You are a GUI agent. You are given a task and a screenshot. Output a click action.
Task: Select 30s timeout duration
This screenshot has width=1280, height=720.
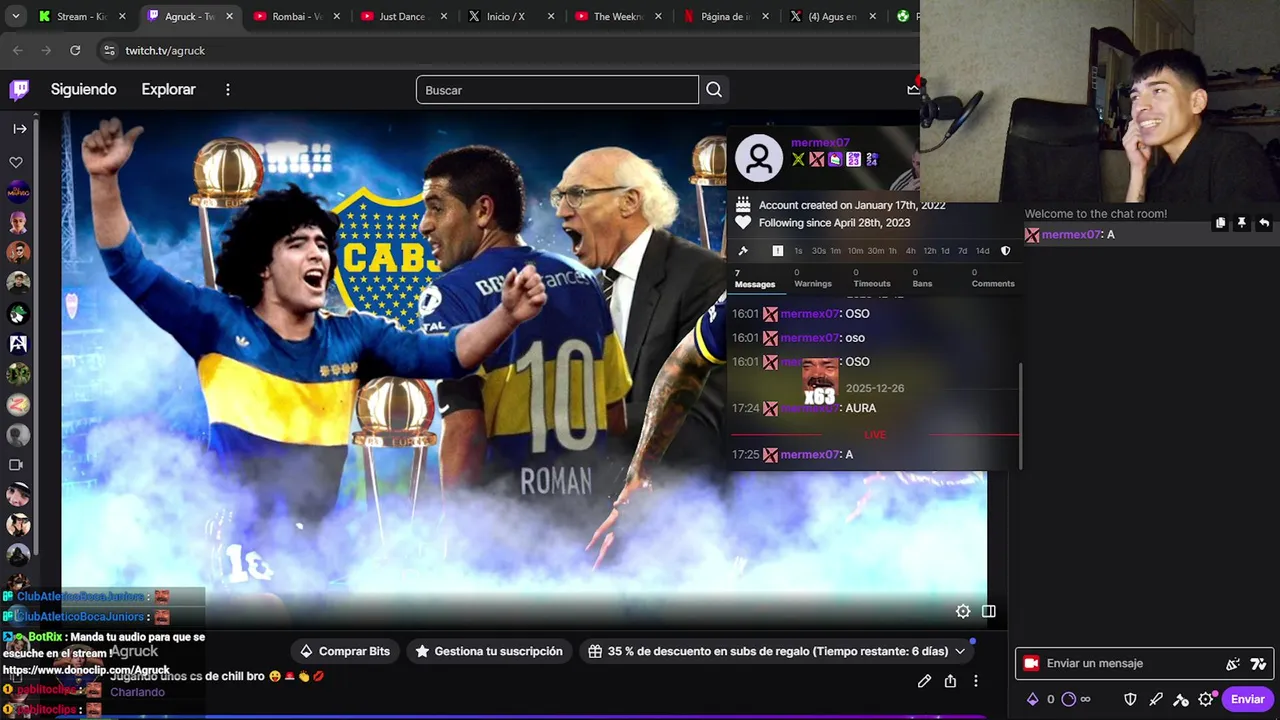click(819, 251)
